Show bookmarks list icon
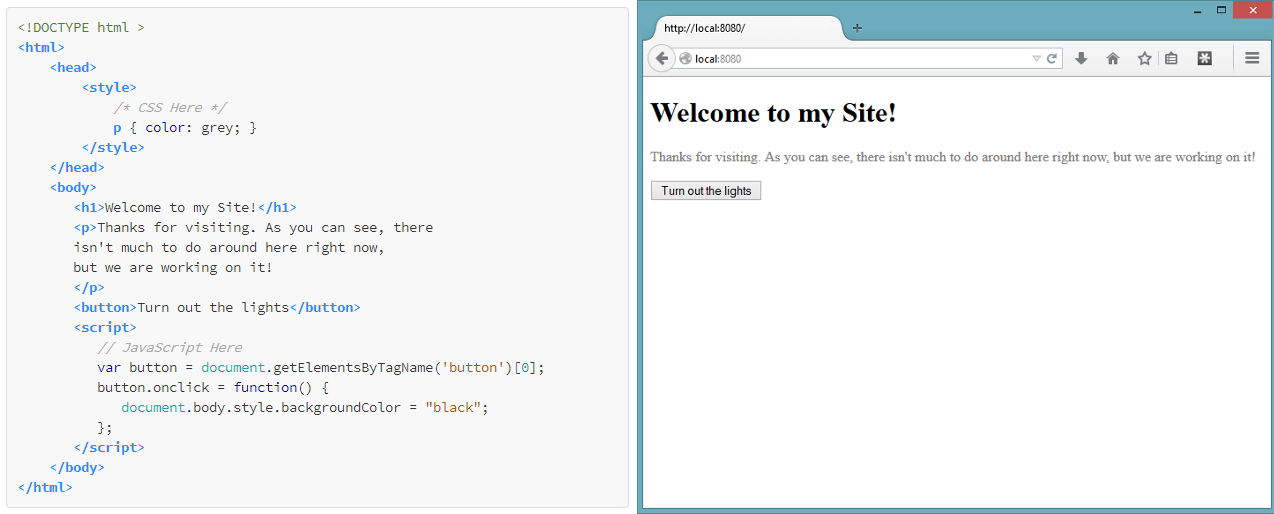The width and height of the screenshot is (1274, 514). [1171, 59]
